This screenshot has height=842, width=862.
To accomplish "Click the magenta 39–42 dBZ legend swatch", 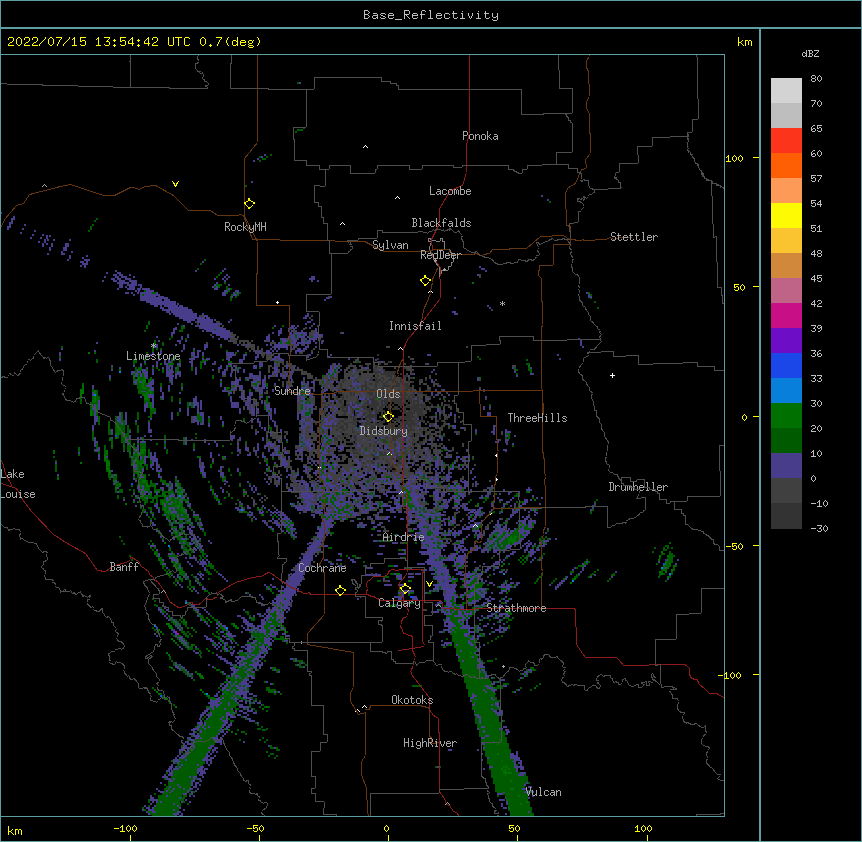I will click(786, 315).
